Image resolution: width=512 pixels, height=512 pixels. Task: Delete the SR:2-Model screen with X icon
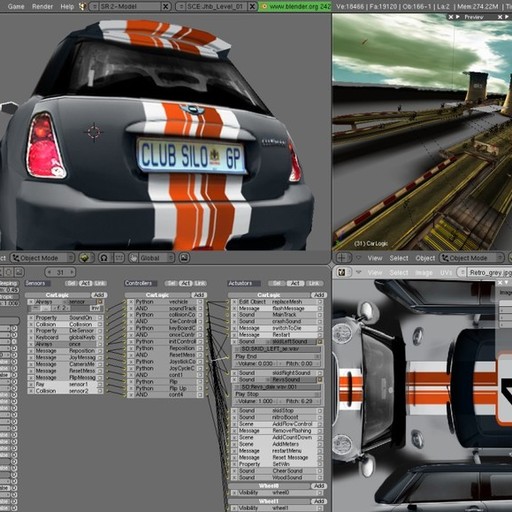point(166,6)
